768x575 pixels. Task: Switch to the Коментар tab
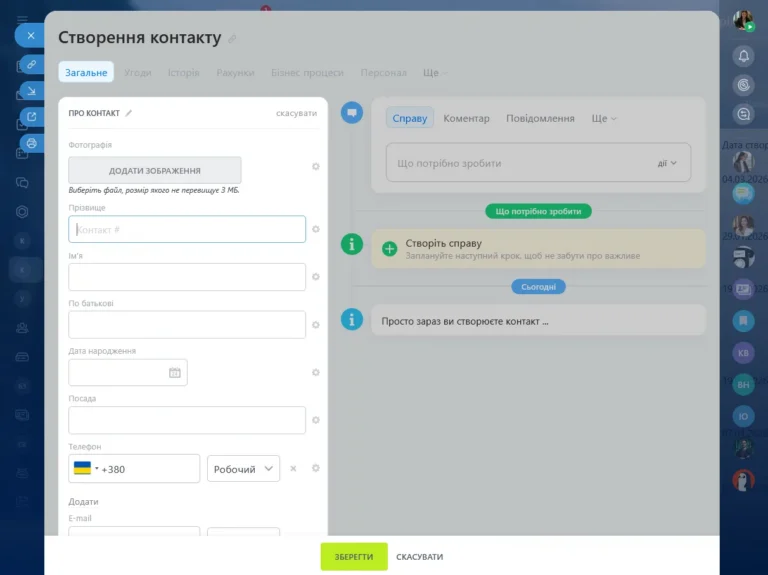click(x=466, y=118)
